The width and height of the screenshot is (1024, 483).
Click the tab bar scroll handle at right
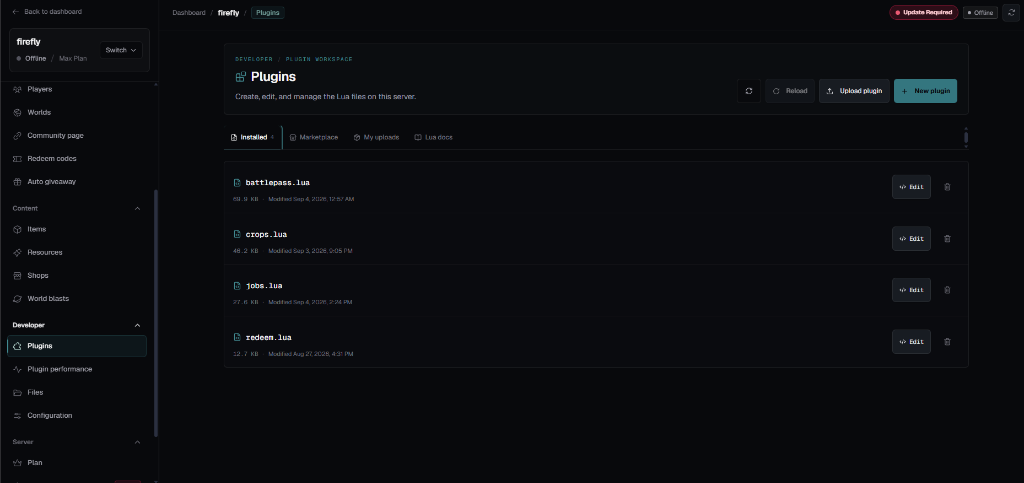point(966,137)
